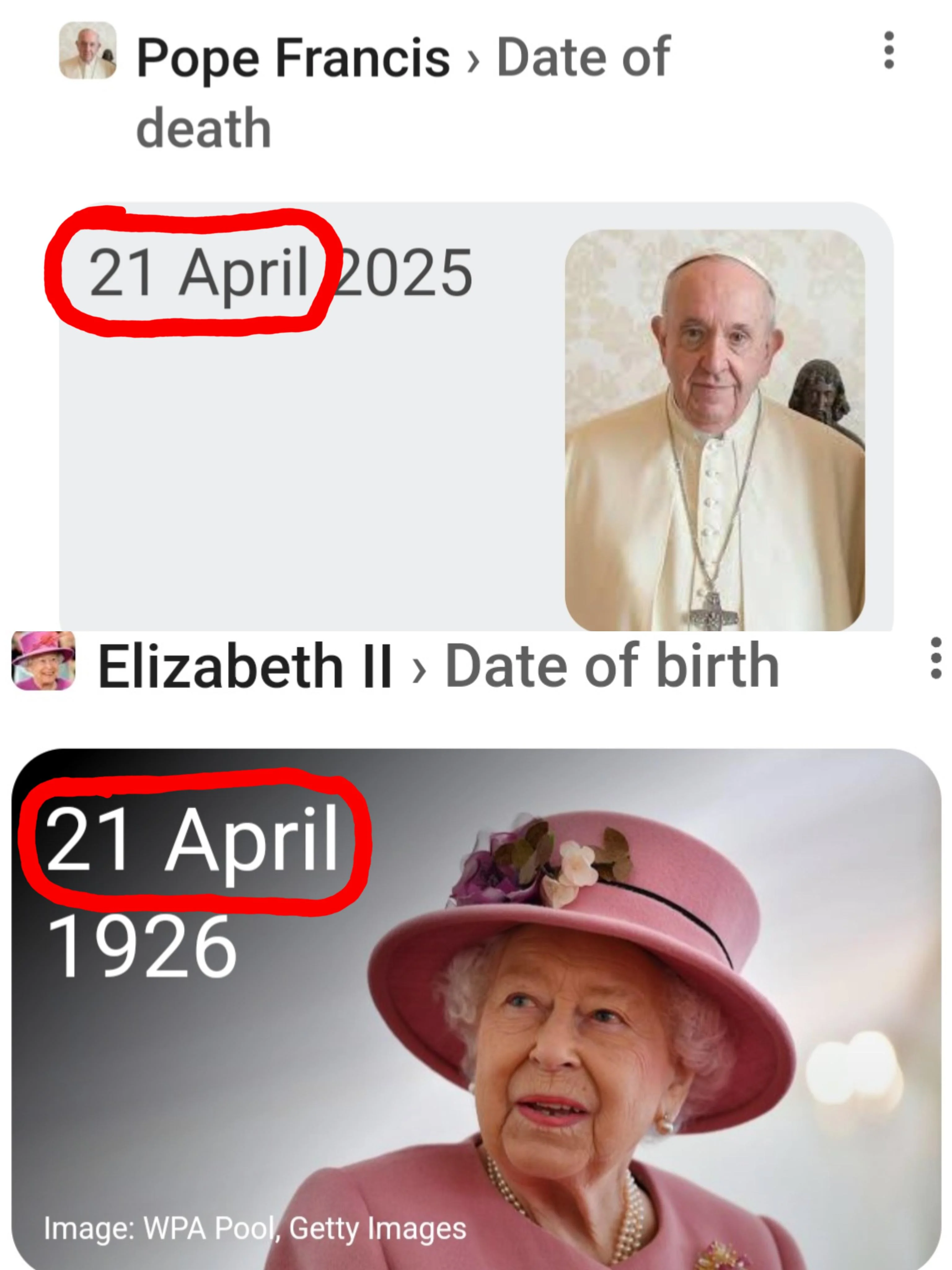Open the Elizabeth II title link
Image resolution: width=952 pixels, height=1270 pixels.
(x=246, y=666)
